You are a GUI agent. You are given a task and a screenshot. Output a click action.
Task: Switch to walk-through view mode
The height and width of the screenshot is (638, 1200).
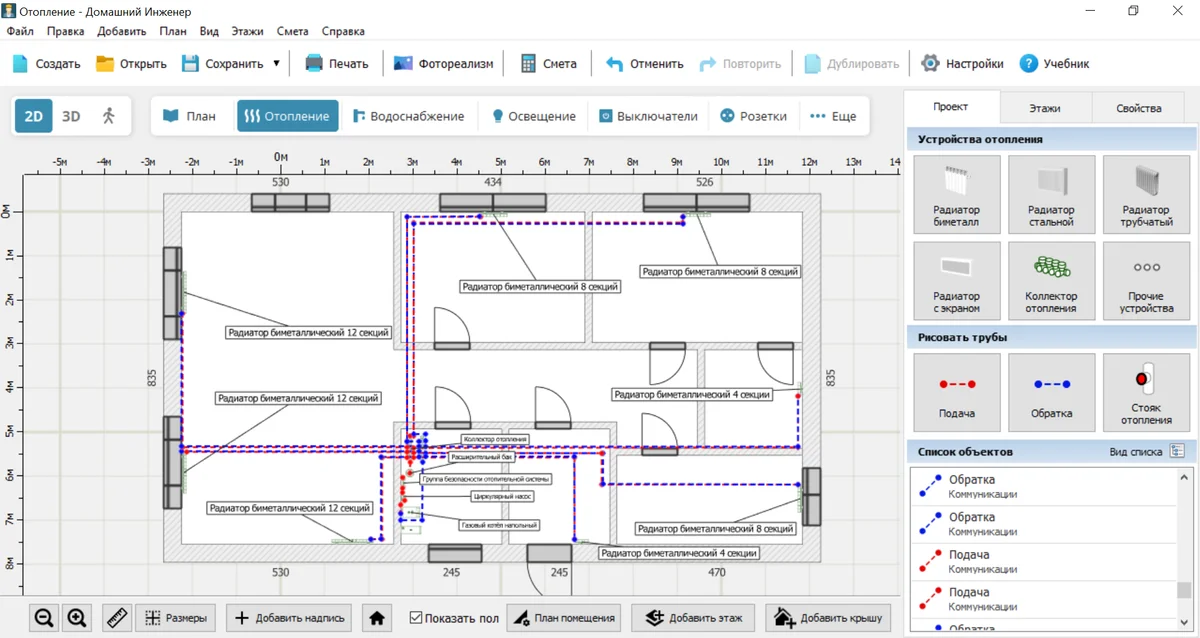108,116
